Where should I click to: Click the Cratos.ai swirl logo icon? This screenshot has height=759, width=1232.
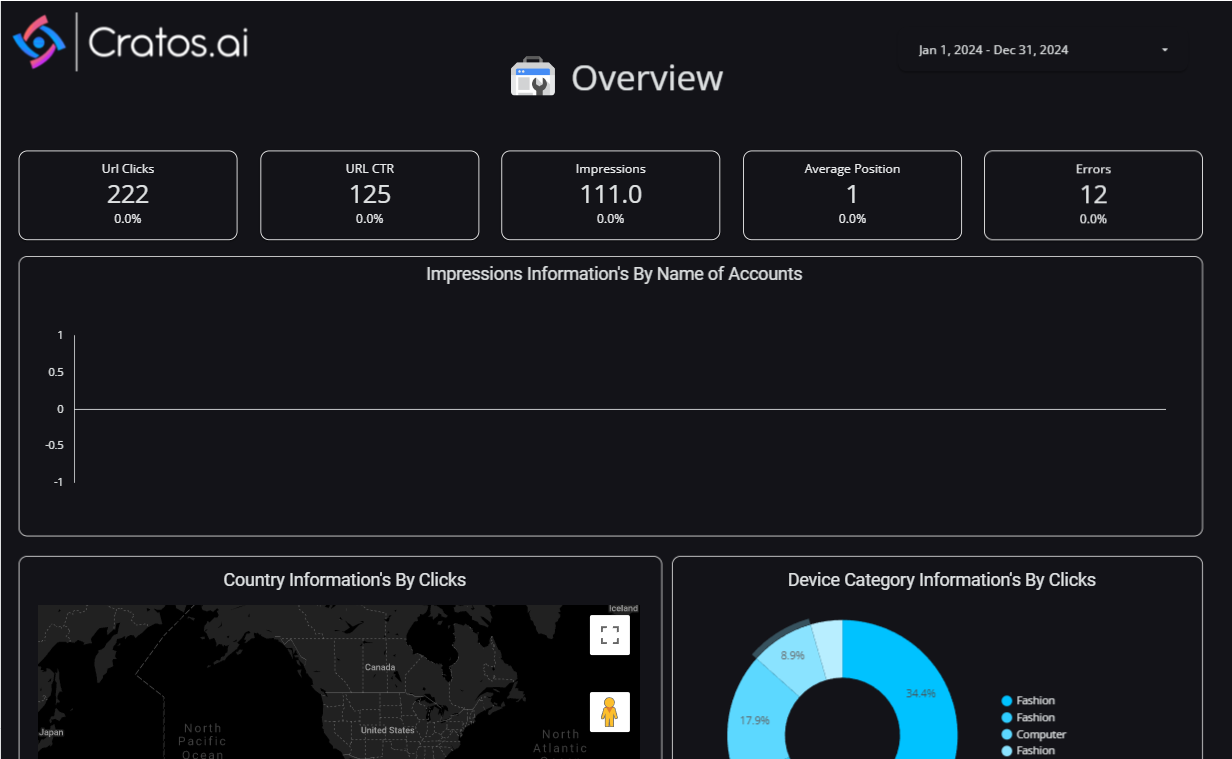click(x=39, y=42)
